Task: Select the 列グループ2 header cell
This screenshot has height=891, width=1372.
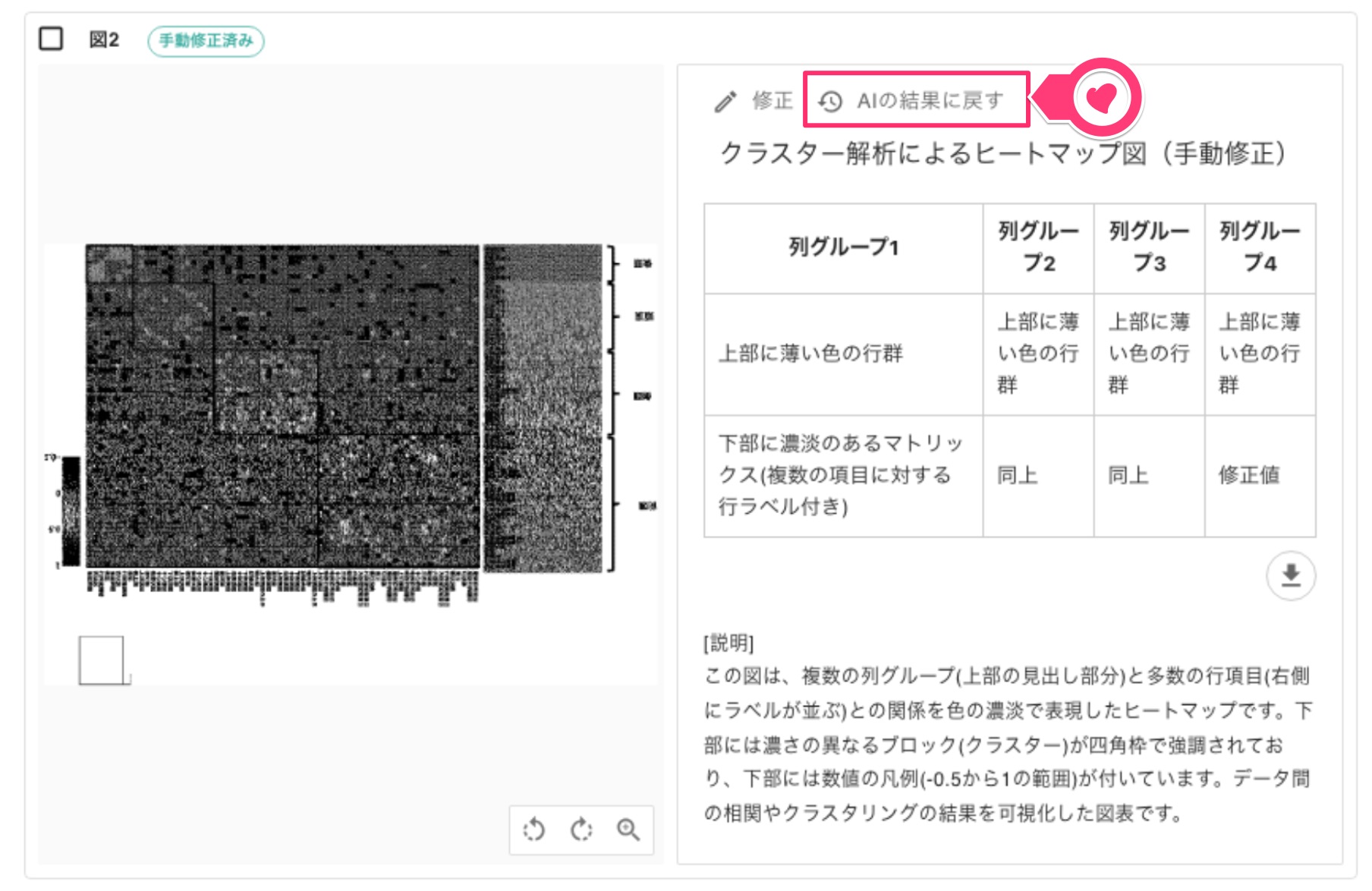Action: pos(1038,247)
